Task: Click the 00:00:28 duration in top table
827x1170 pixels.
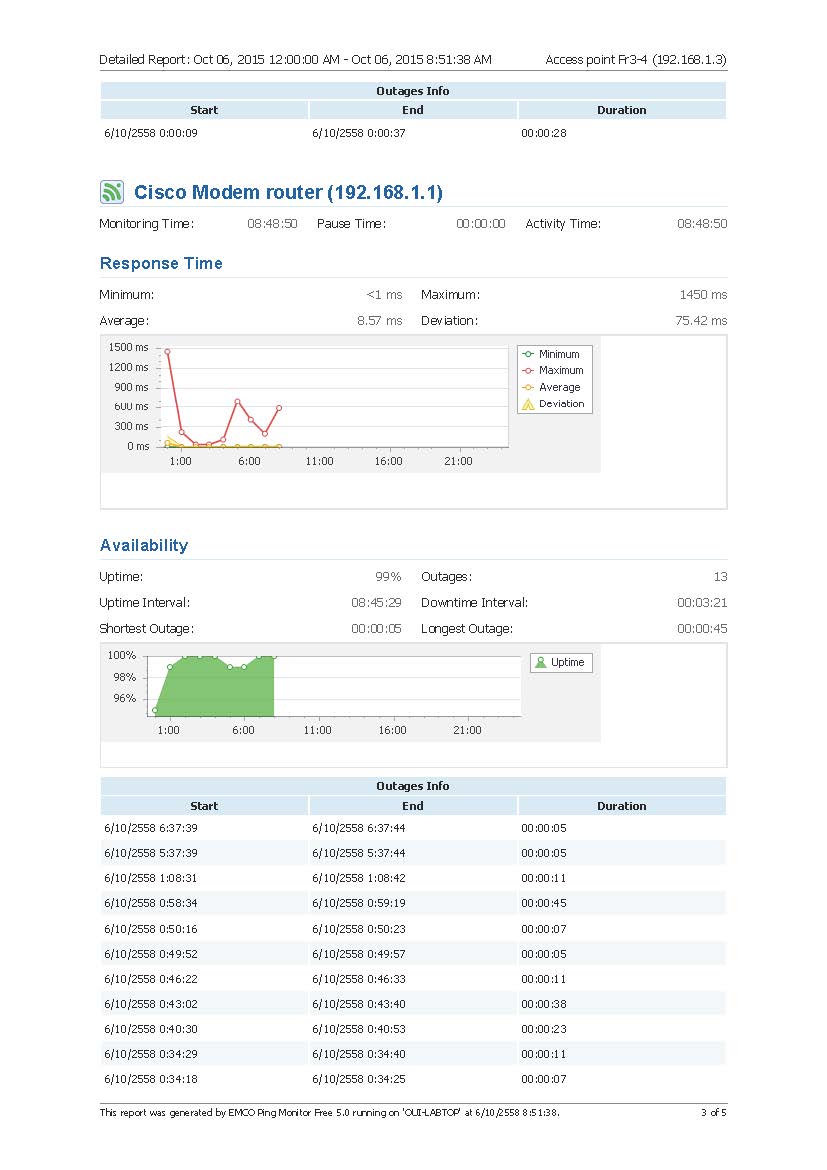Action: point(544,133)
